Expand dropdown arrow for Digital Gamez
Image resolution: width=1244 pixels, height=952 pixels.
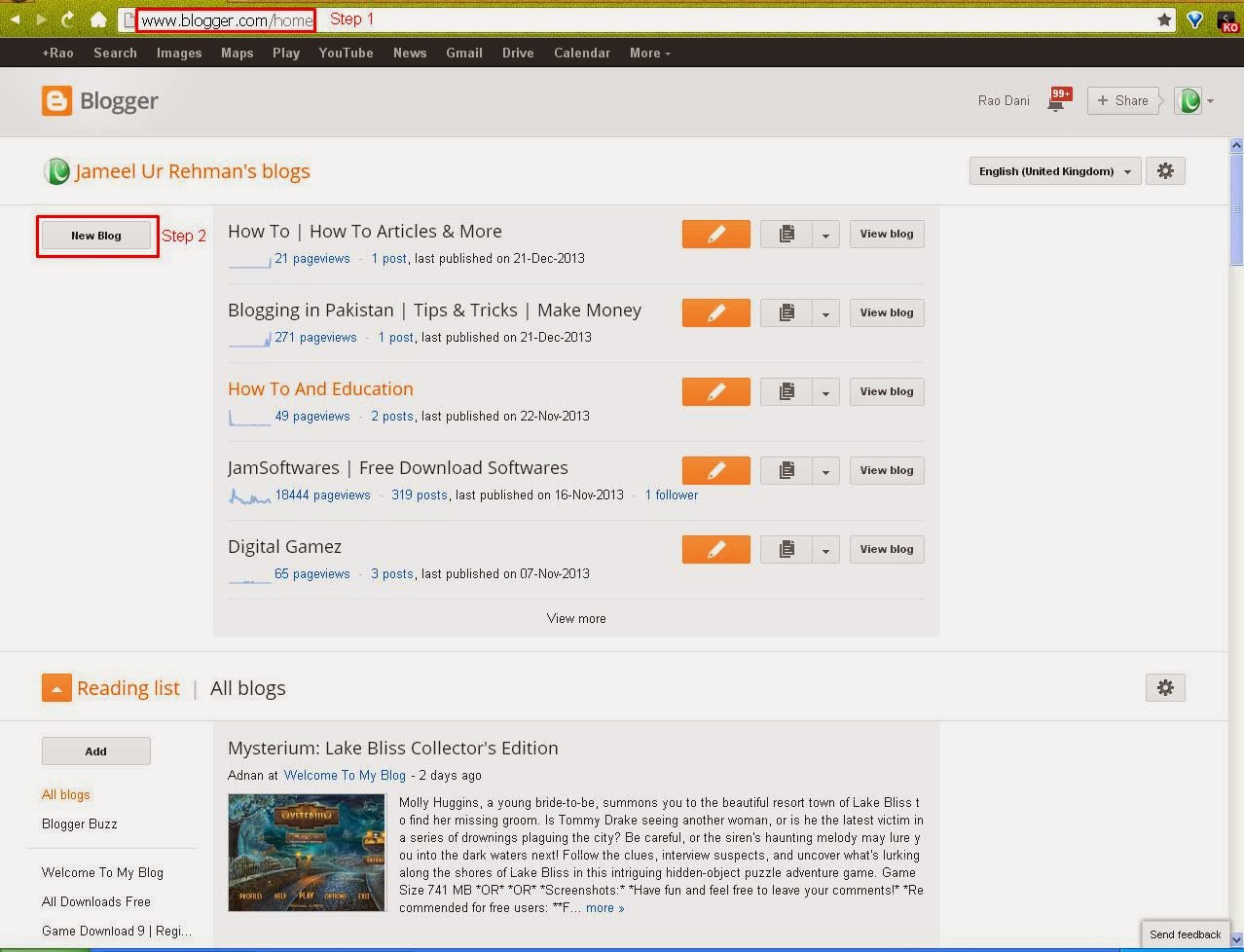[825, 549]
